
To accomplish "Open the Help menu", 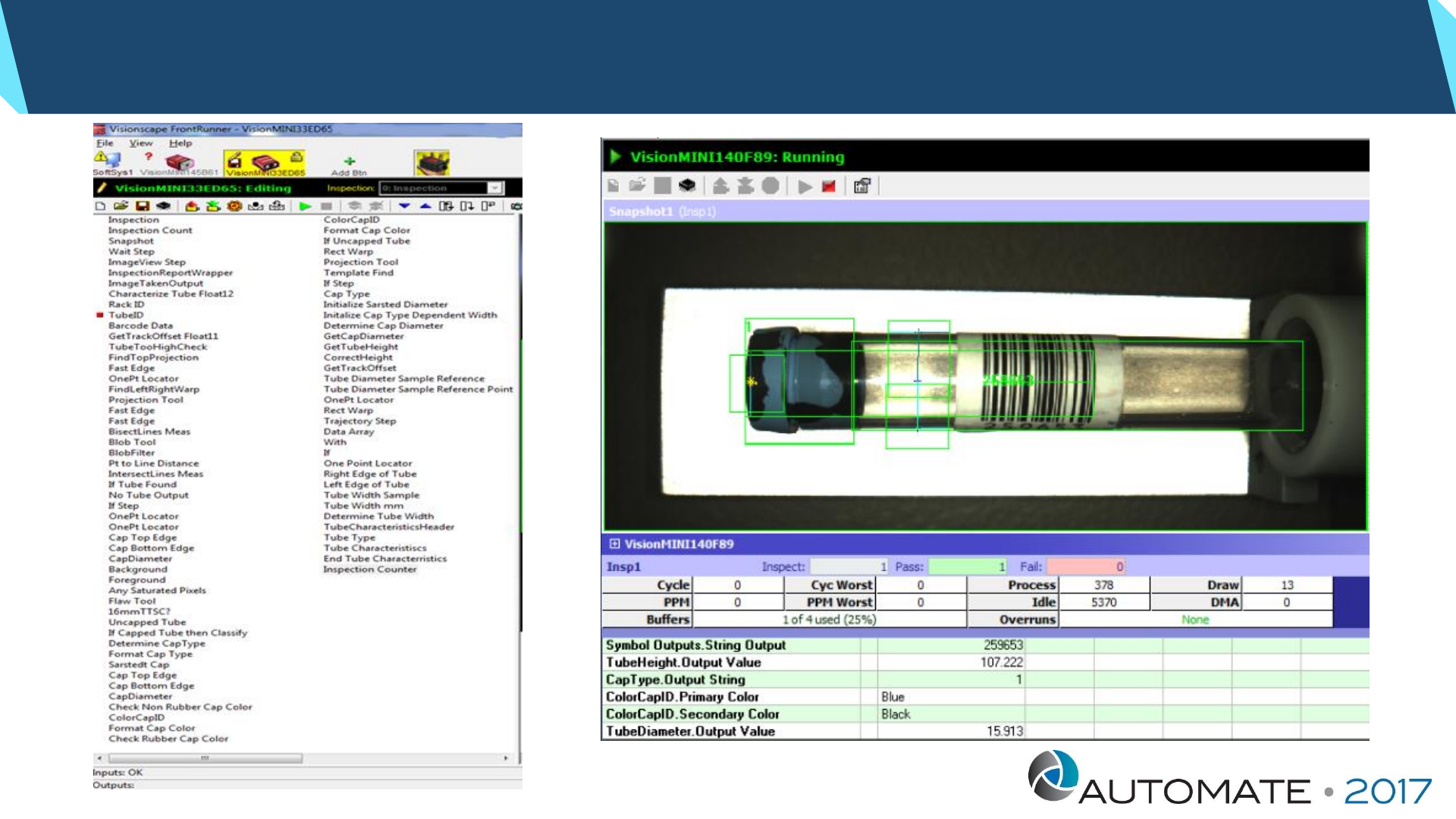I will coord(180,143).
